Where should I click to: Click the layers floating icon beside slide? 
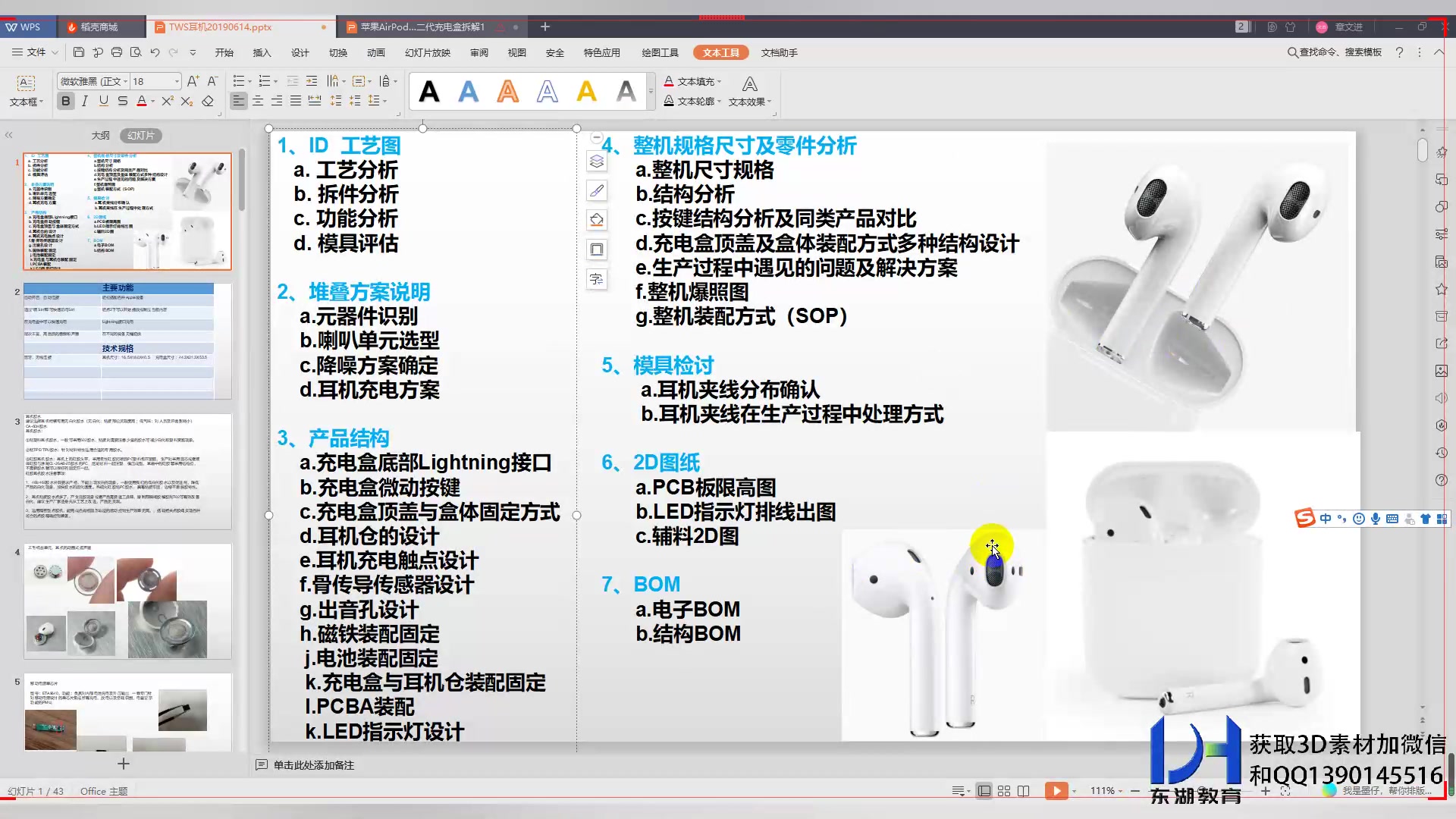point(597,162)
